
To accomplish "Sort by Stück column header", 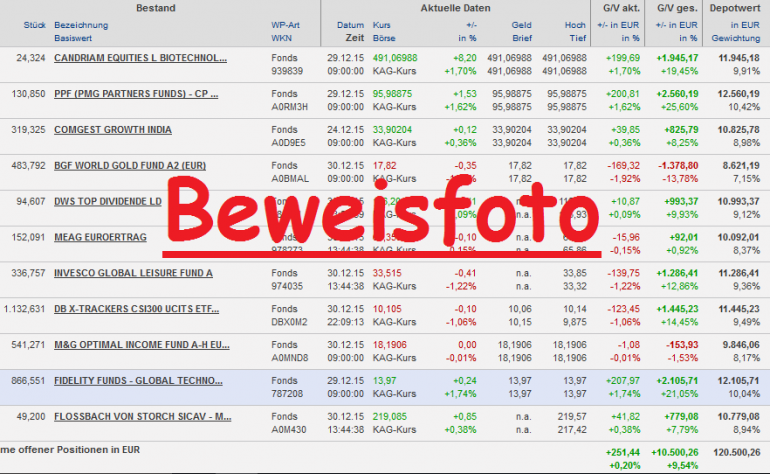I will click(34, 25).
